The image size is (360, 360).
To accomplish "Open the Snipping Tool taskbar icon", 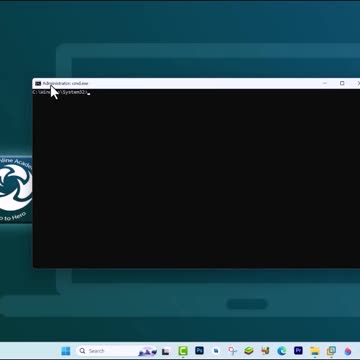I will pyautogui.click(x=232, y=351).
